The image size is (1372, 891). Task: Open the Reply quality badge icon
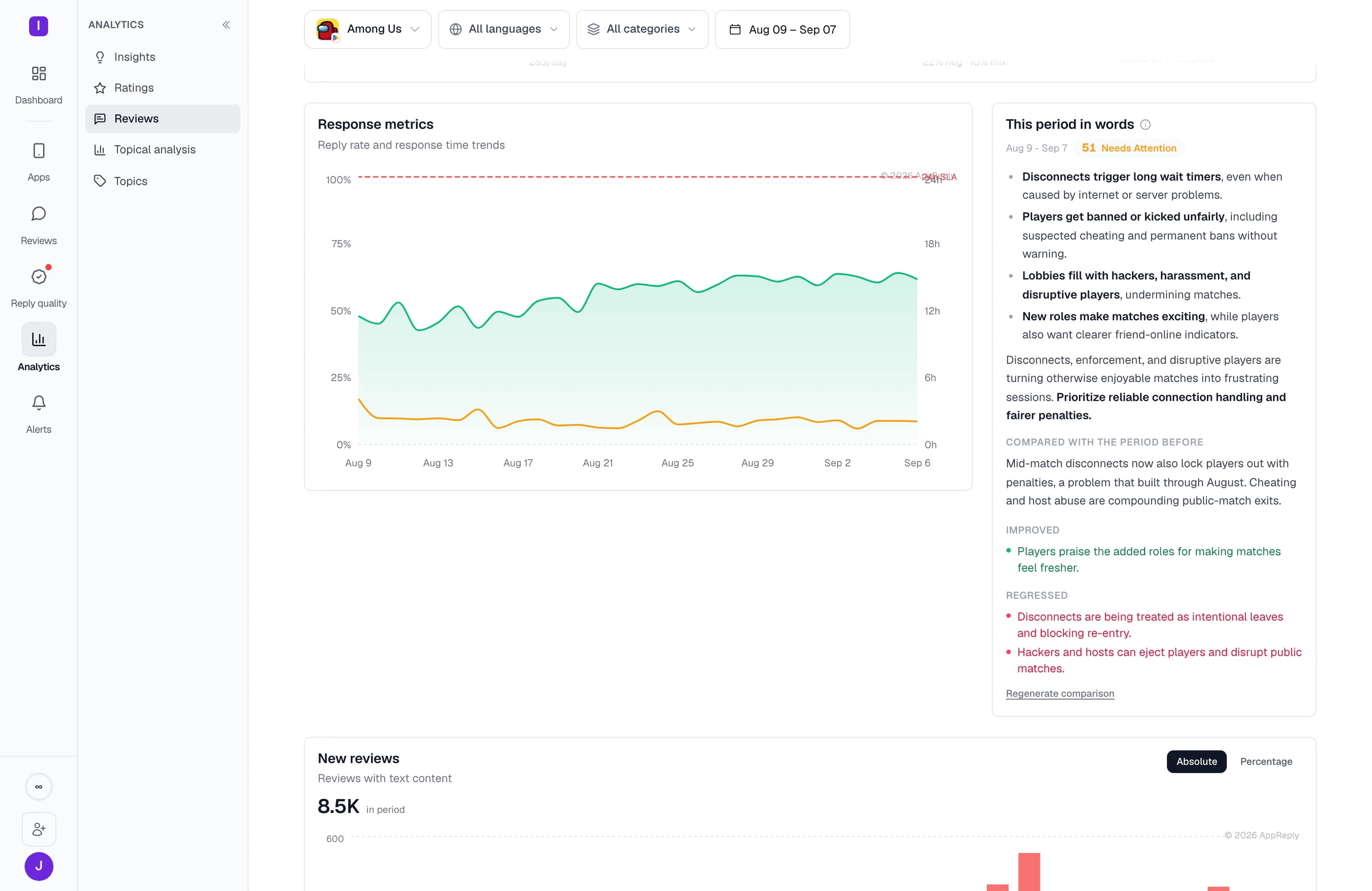coord(39,277)
